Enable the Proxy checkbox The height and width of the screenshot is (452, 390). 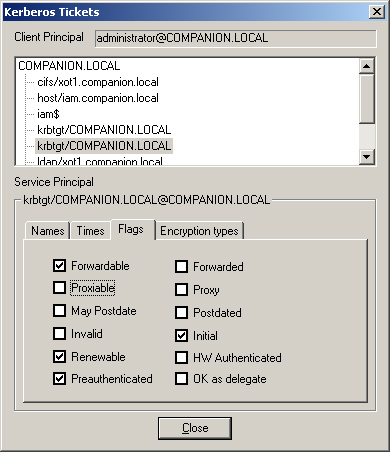pos(181,290)
